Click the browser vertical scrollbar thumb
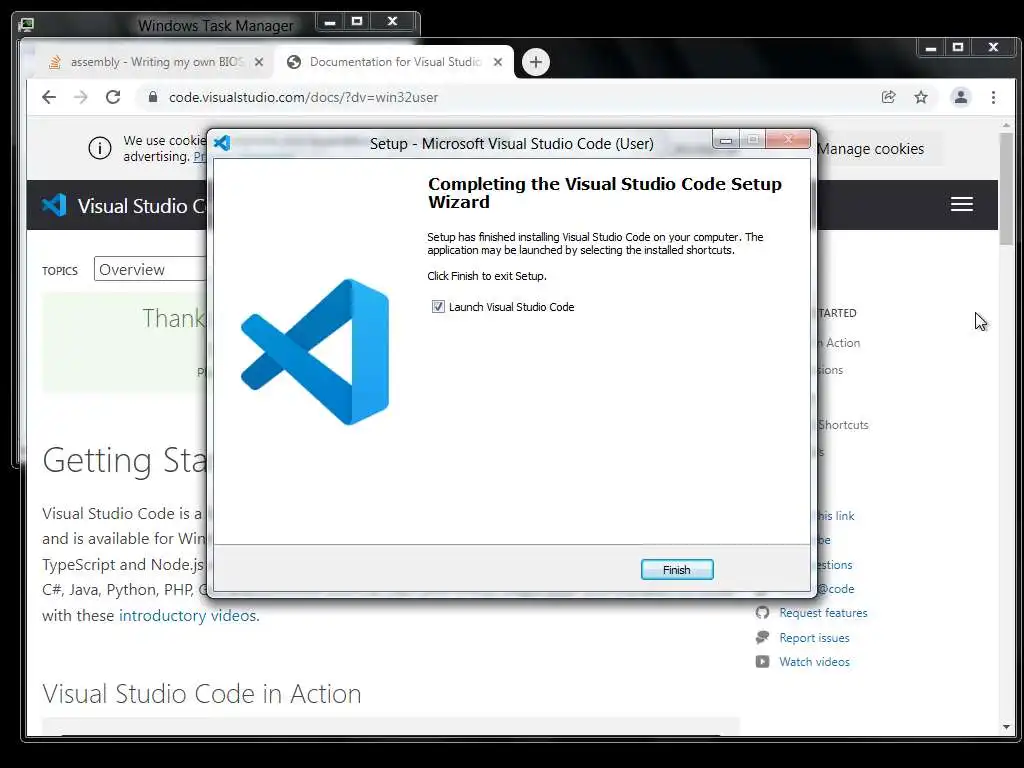Image resolution: width=1024 pixels, height=768 pixels. click(1006, 188)
